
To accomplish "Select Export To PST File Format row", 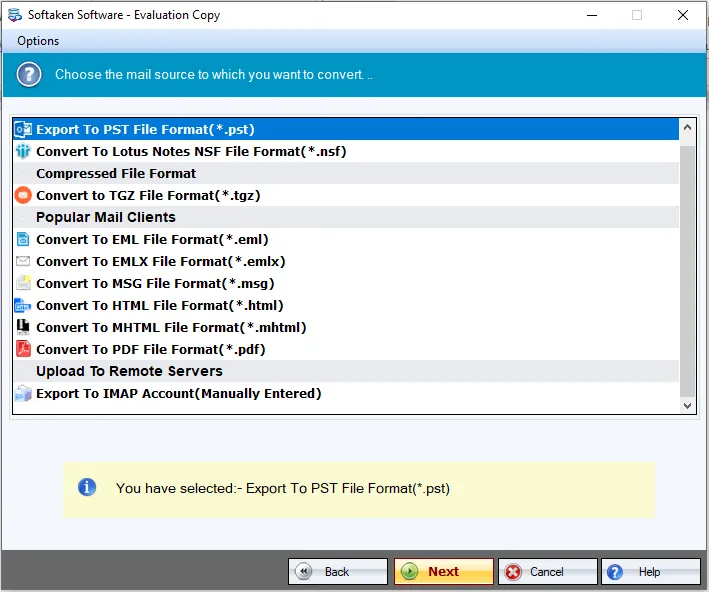I will 346,129.
